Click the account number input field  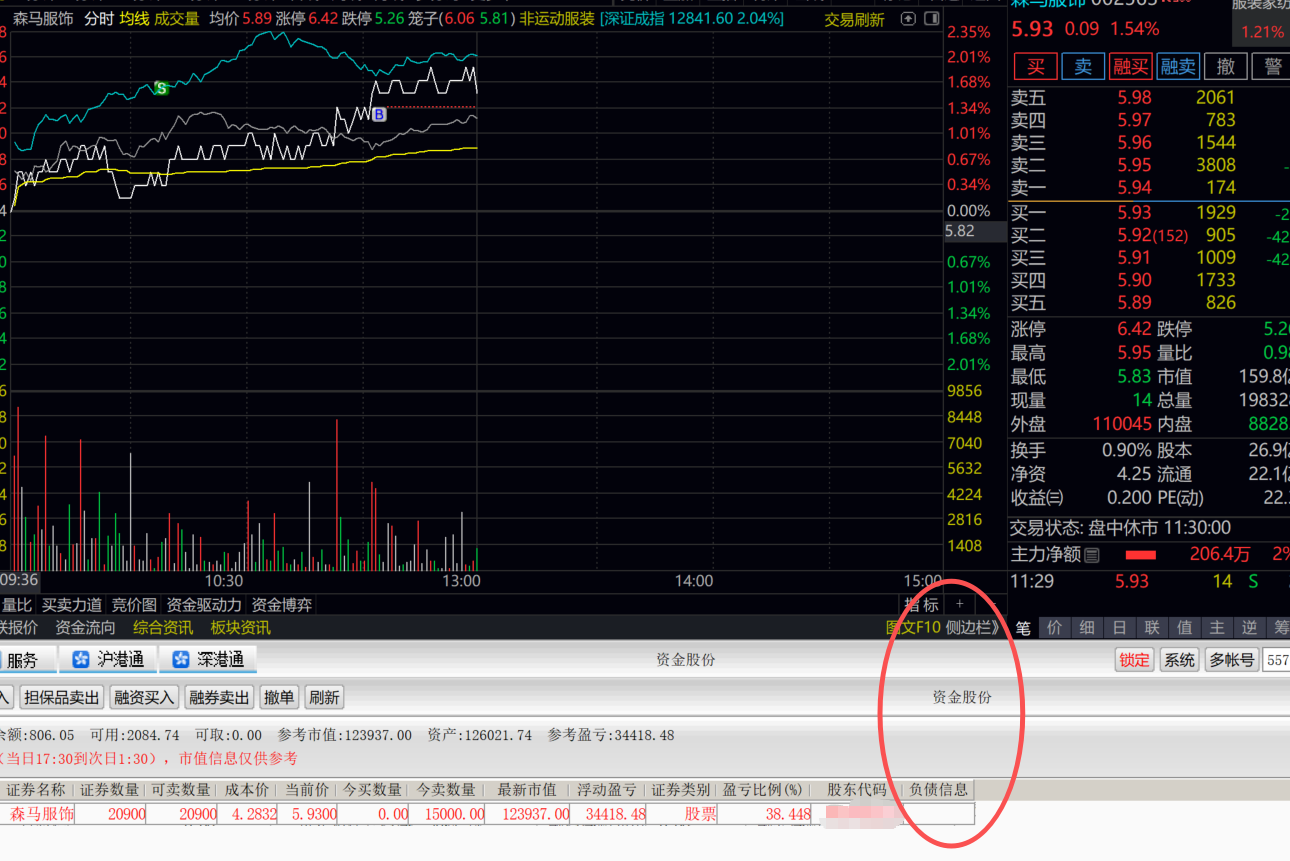1277,660
